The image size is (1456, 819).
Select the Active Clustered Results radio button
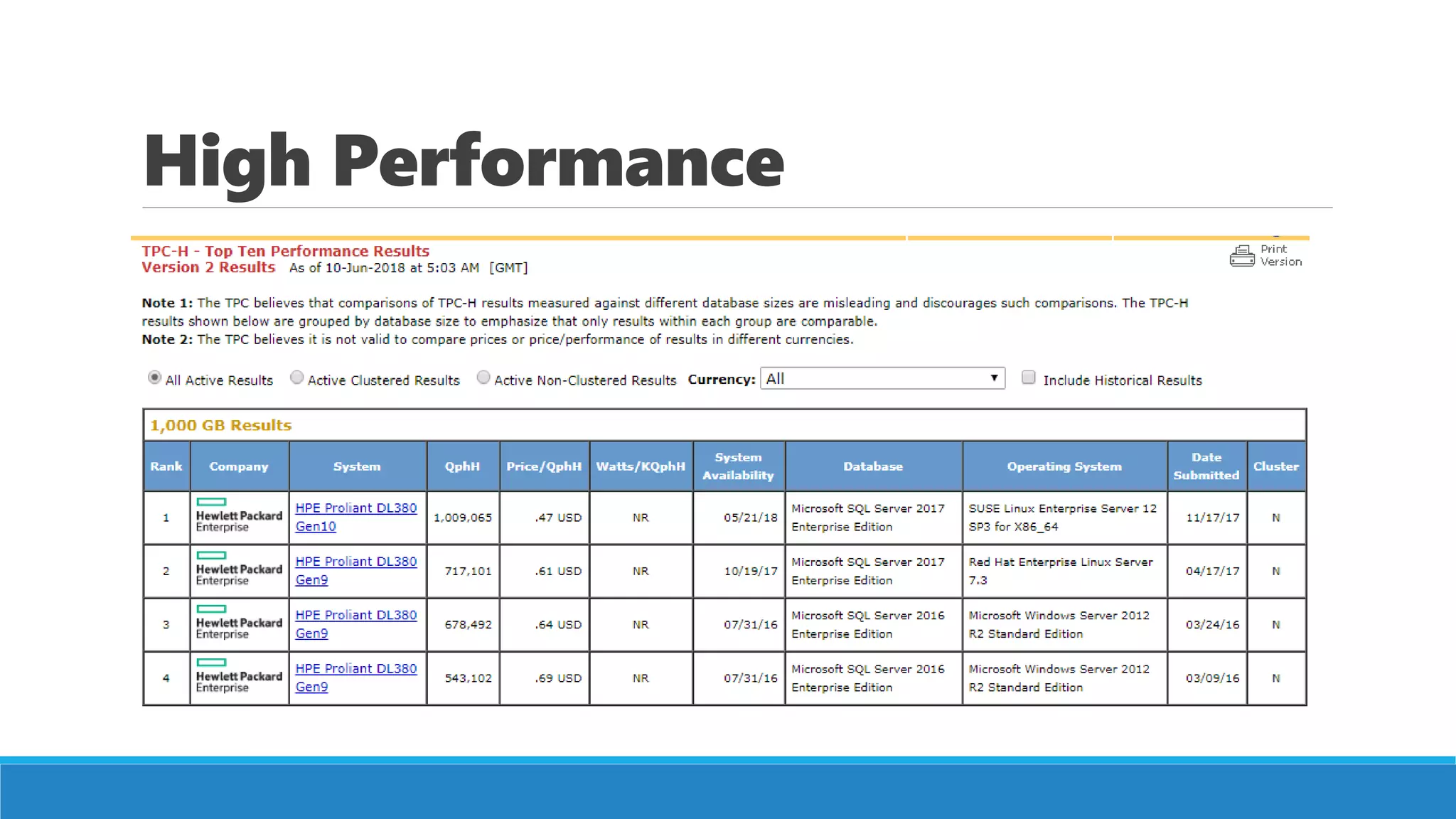pos(296,378)
